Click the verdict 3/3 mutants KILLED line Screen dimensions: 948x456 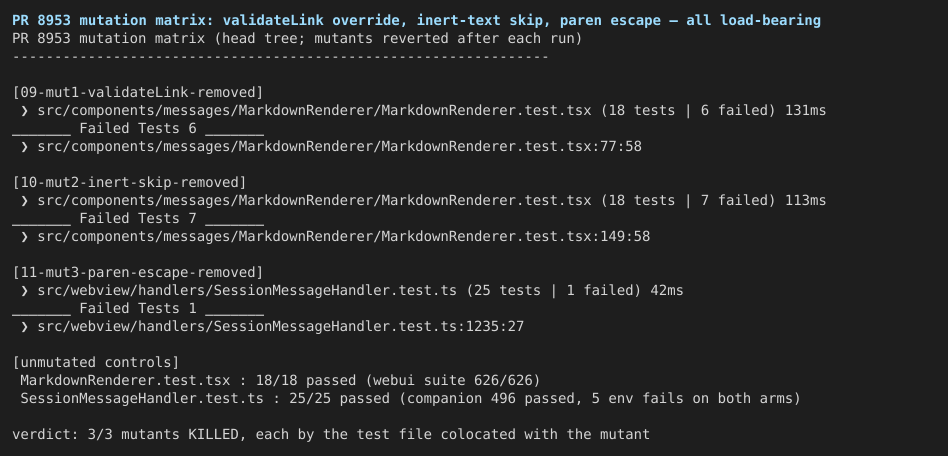click(331, 434)
